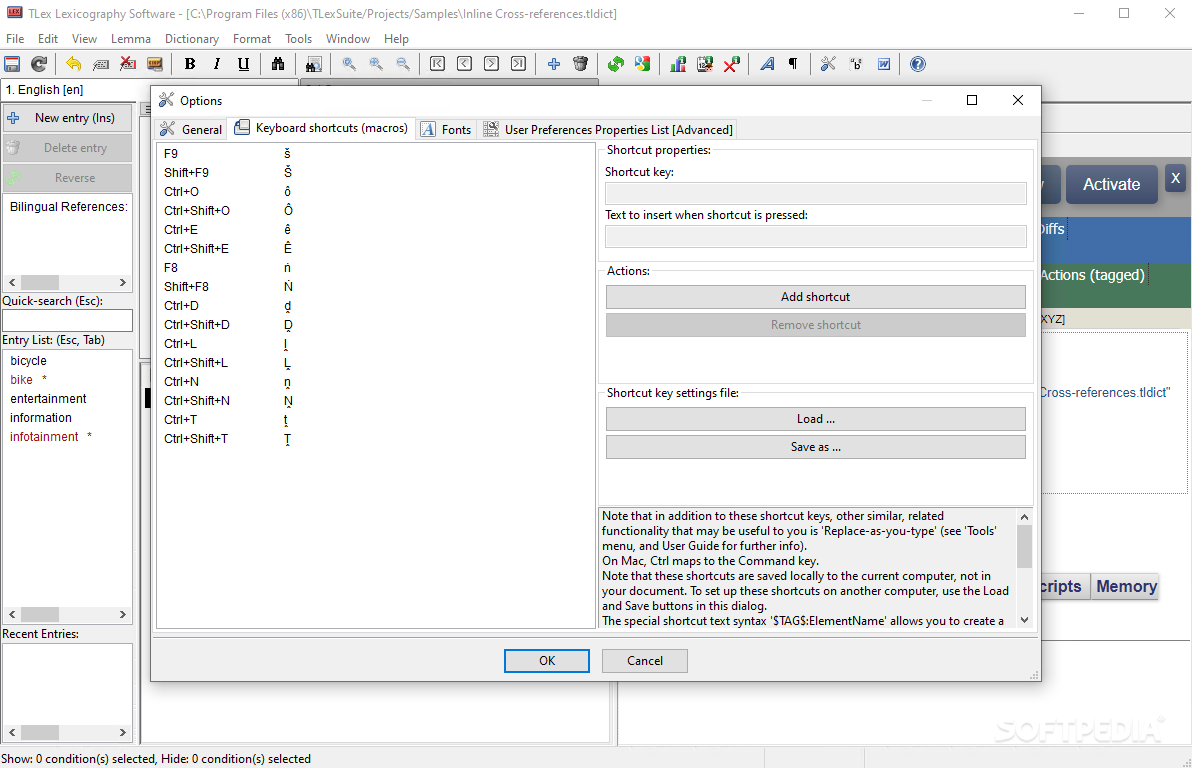Viewport: 1192px width, 768px height.
Task: Open the Lemma menu
Action: click(x=131, y=38)
